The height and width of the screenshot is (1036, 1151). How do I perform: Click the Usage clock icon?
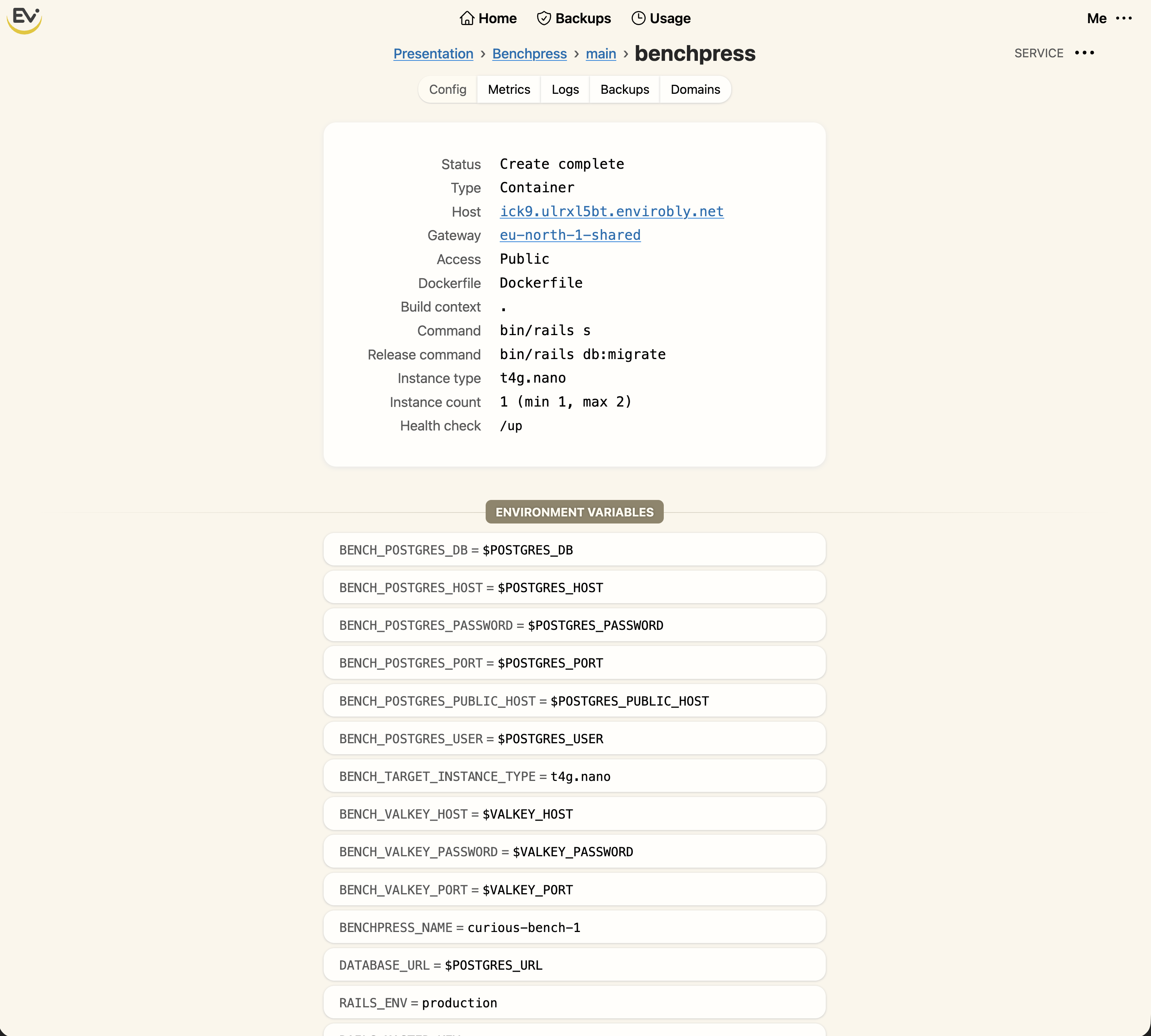coord(638,18)
